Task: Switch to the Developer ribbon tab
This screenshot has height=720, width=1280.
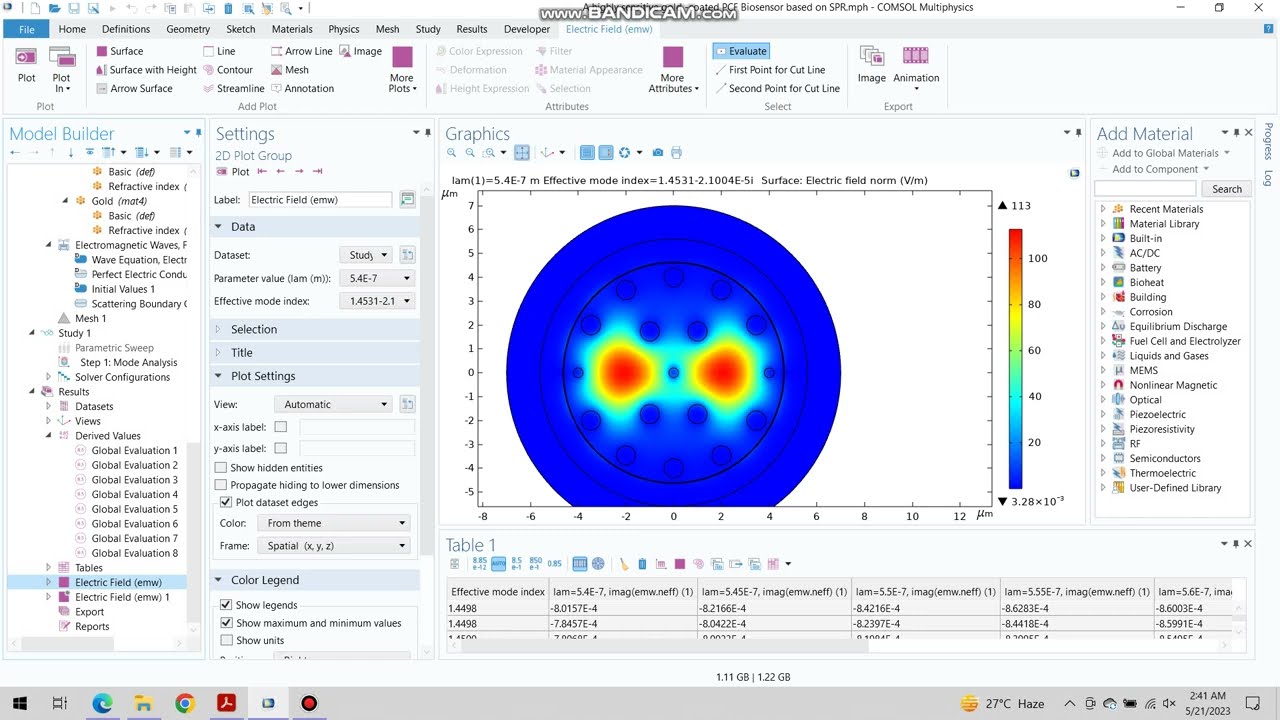Action: tap(527, 29)
